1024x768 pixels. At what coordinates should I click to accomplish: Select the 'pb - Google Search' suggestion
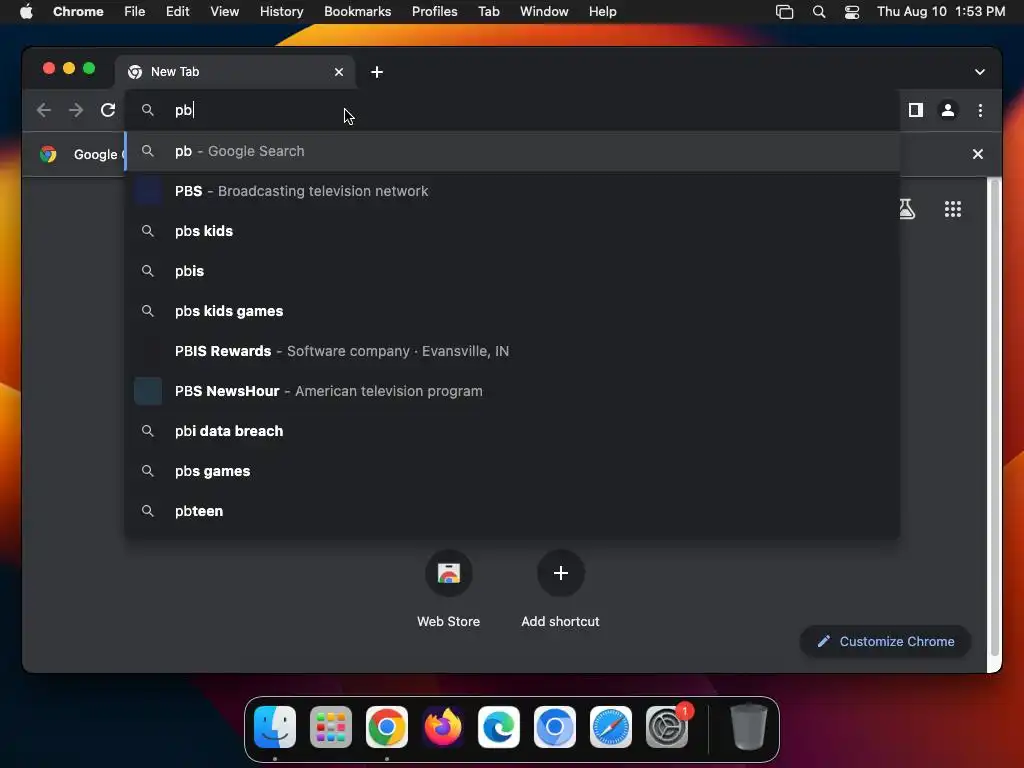[512, 152]
